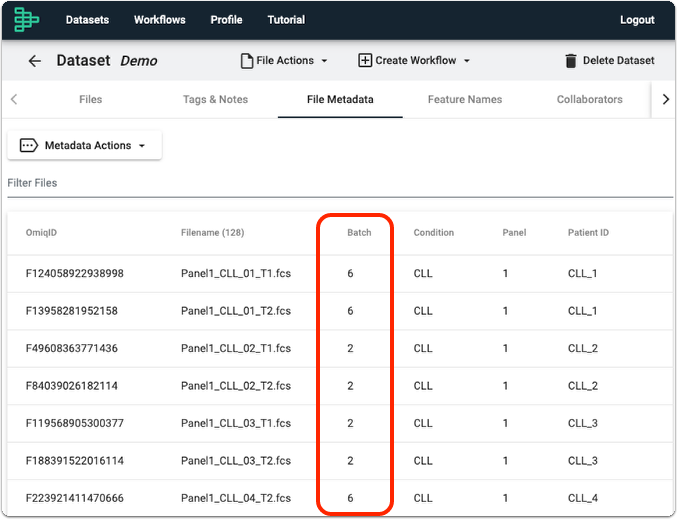Click filename Panel1_CLL_02_T2.fcs
Image resolution: width=677 pixels, height=519 pixels.
tap(236, 386)
